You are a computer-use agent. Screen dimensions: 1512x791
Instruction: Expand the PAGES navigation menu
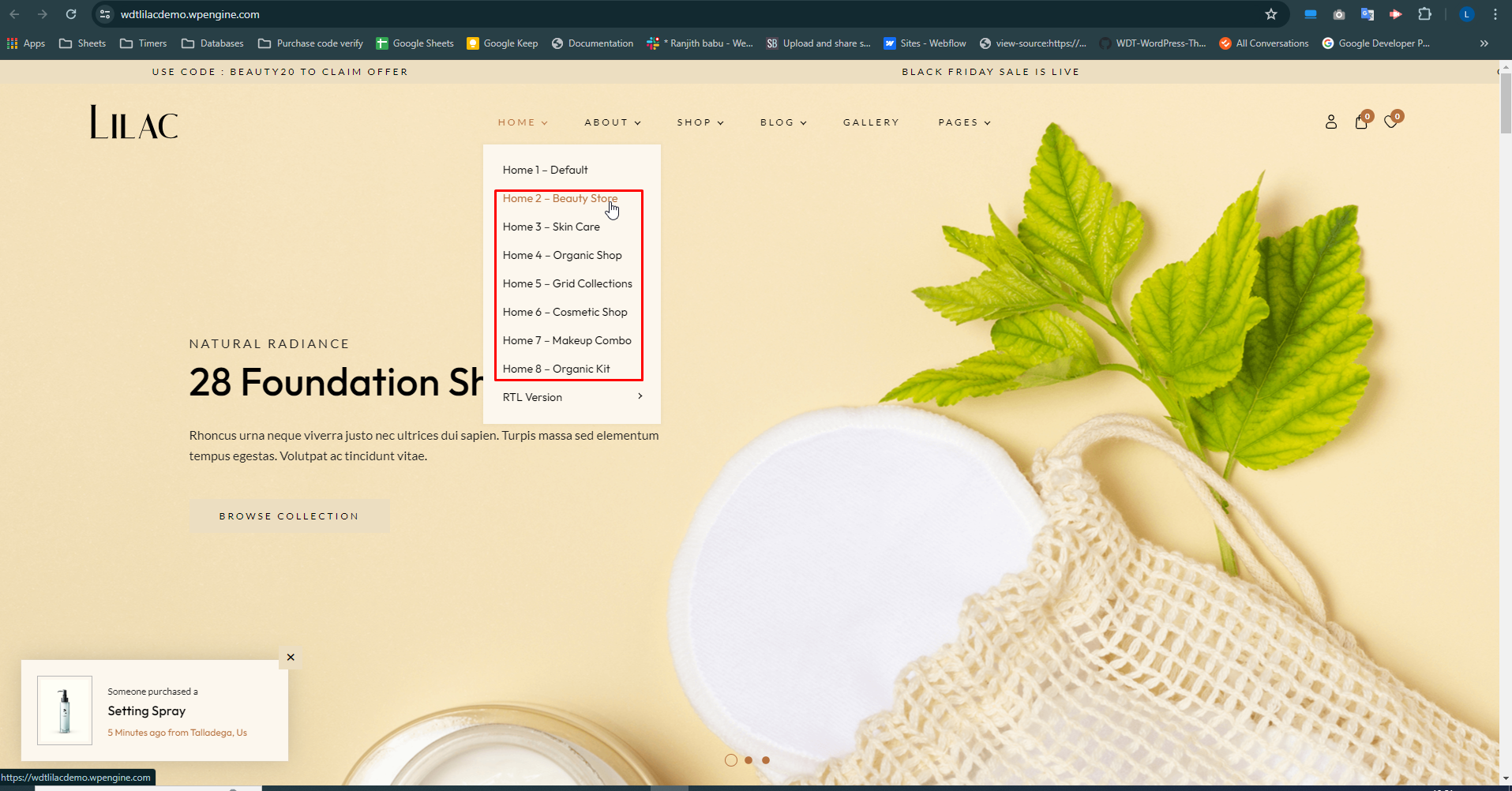[964, 122]
